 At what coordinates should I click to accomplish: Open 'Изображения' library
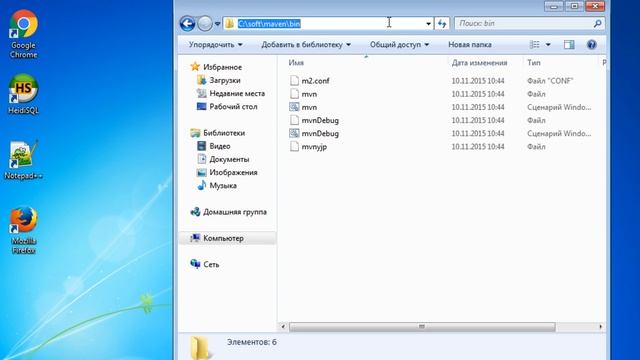point(233,172)
